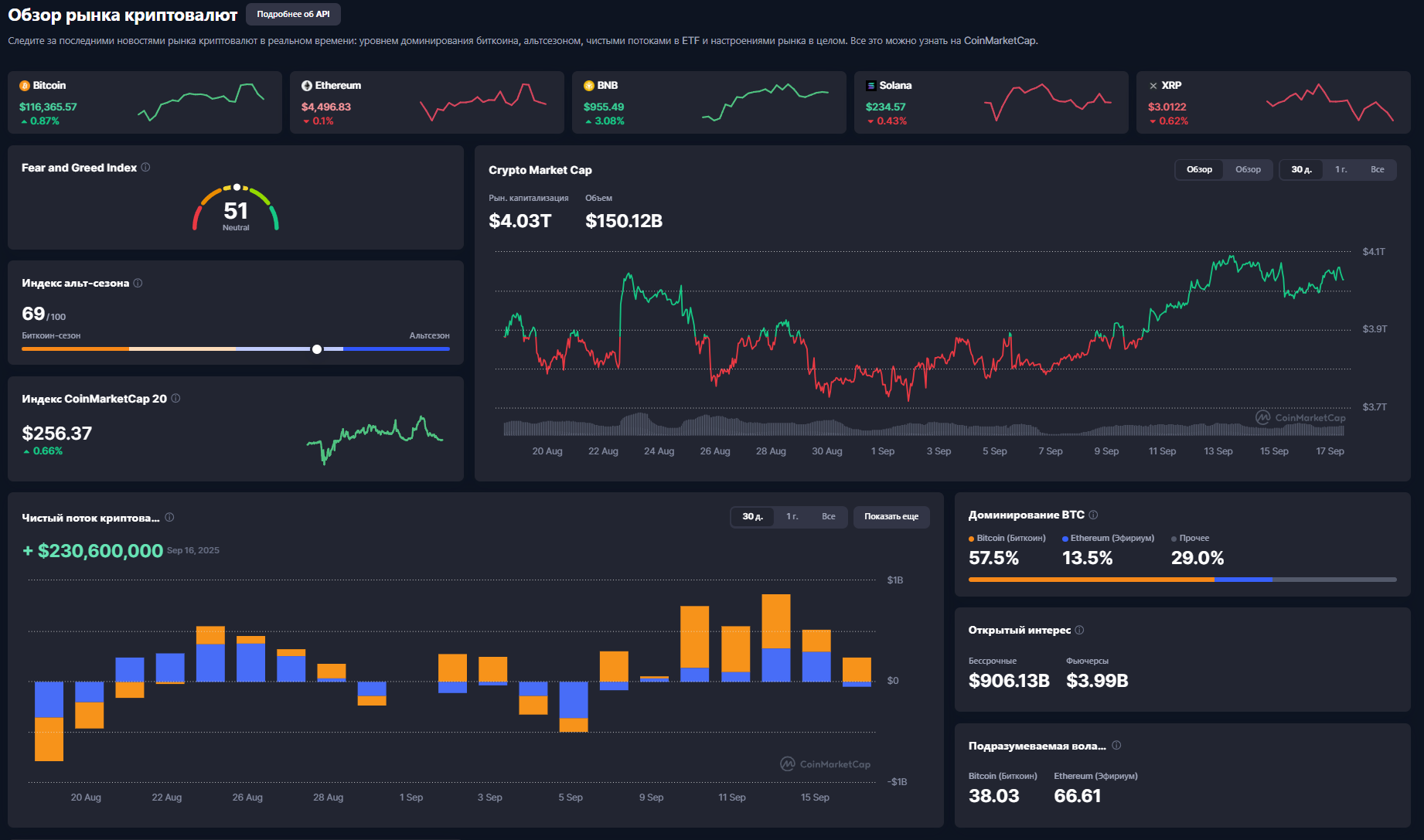
Task: Switch to second Обзор tab in chart
Action: (1248, 169)
